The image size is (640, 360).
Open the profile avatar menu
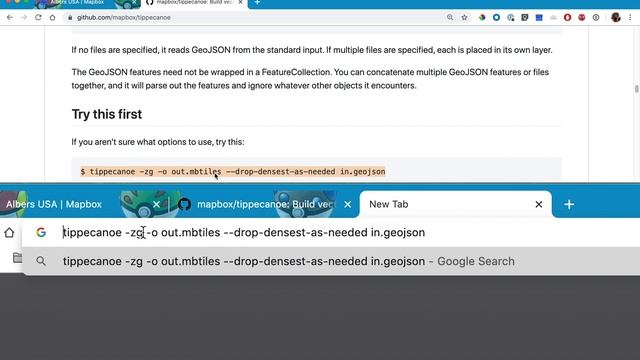pos(616,17)
